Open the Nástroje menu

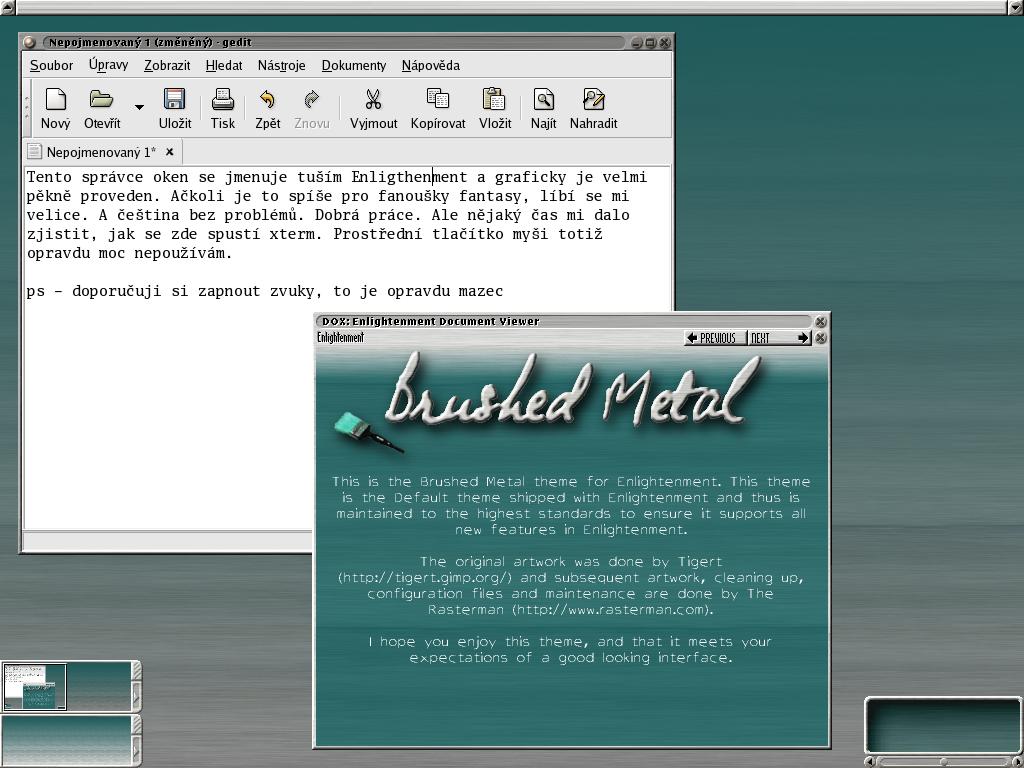coord(281,65)
